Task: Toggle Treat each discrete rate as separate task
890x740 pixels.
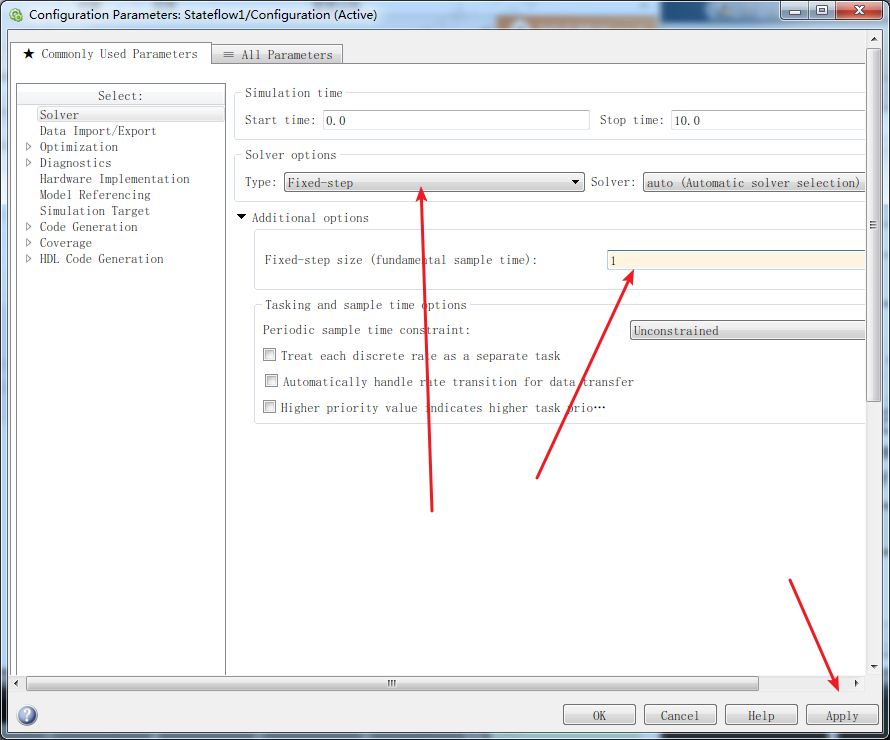Action: (270, 355)
